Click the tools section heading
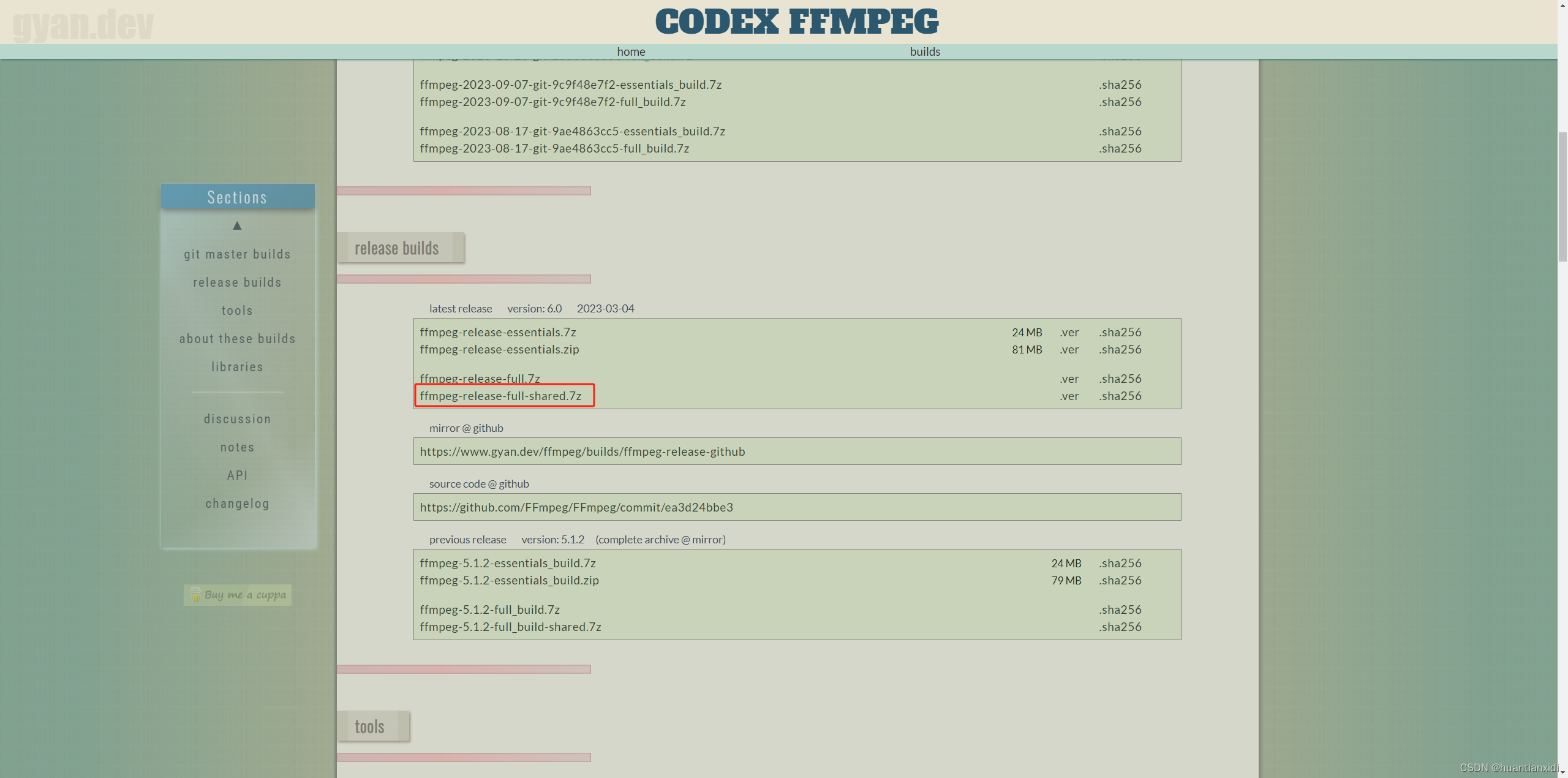 (x=373, y=727)
